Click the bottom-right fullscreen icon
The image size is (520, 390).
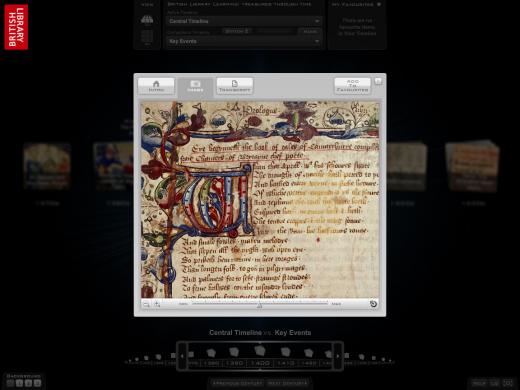[508, 383]
